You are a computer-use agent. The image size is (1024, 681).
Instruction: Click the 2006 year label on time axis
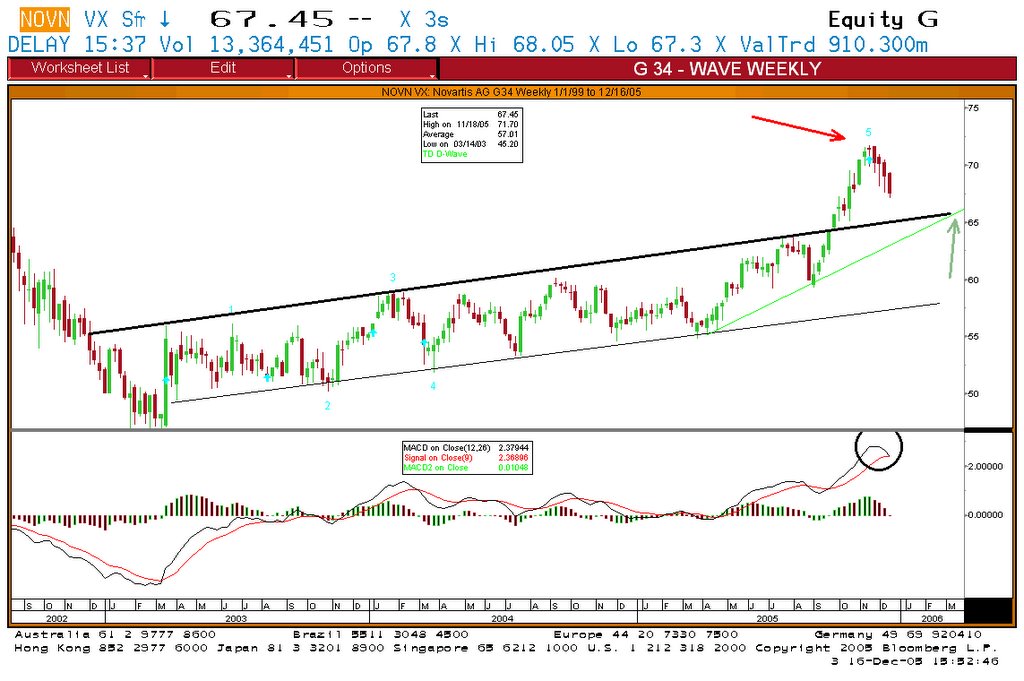click(933, 618)
